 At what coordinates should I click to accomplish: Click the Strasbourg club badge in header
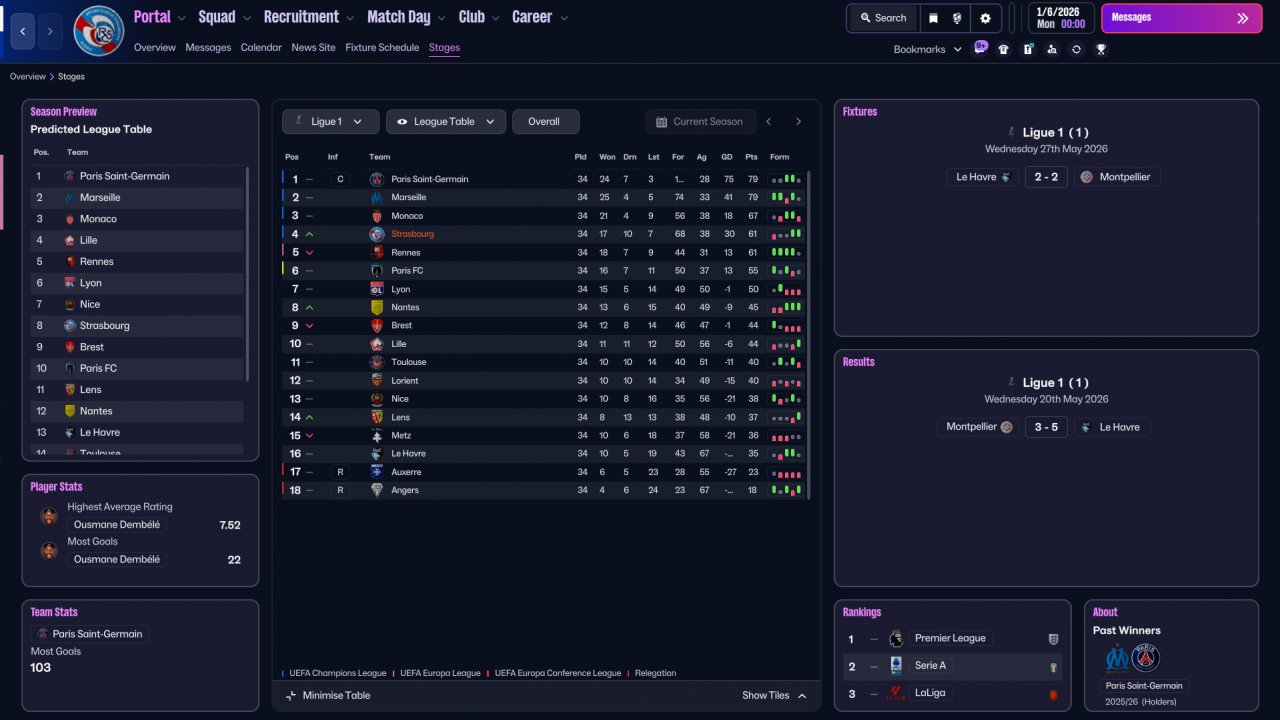pyautogui.click(x=99, y=31)
